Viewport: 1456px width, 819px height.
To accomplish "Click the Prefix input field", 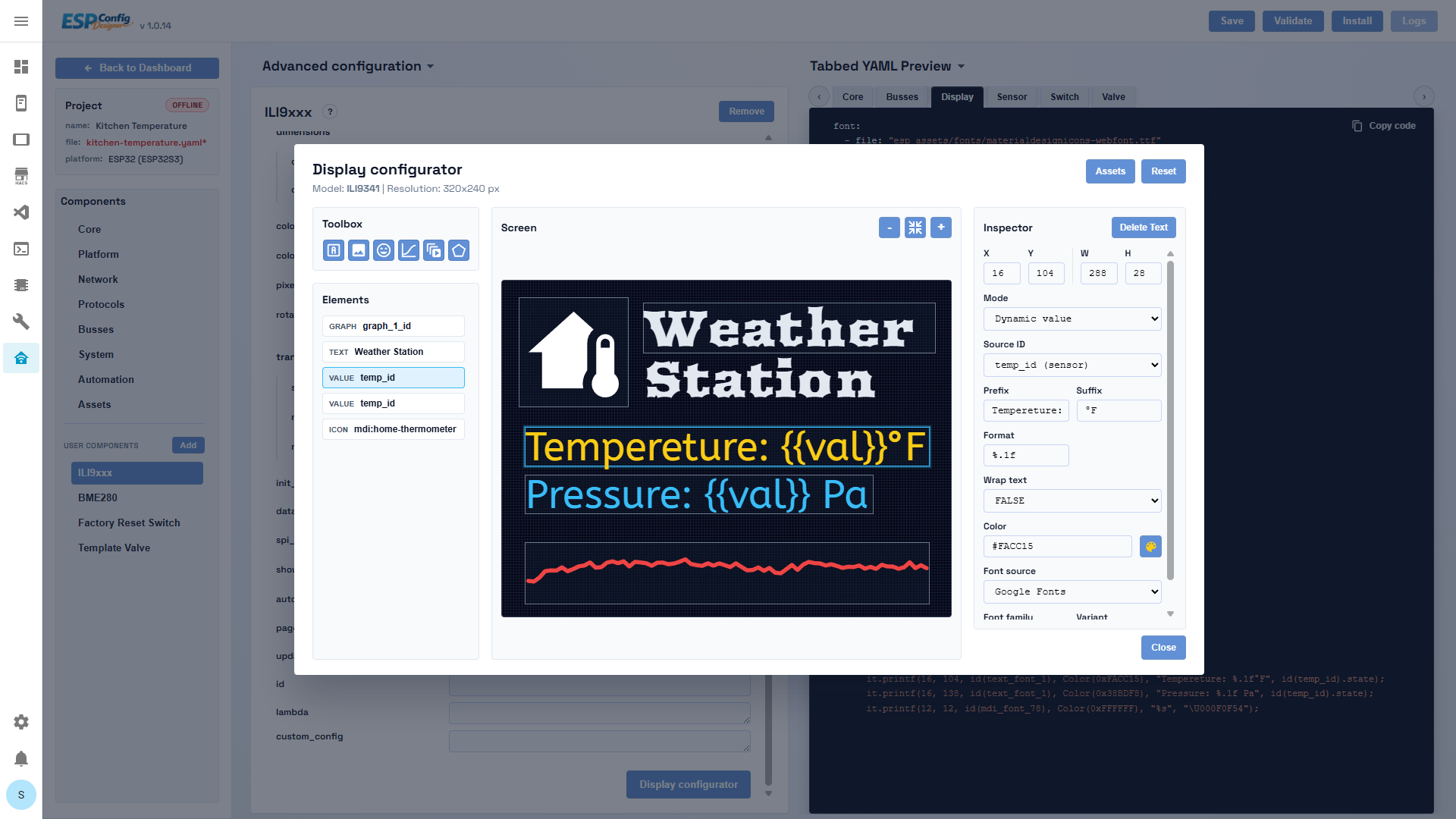I will click(1026, 410).
